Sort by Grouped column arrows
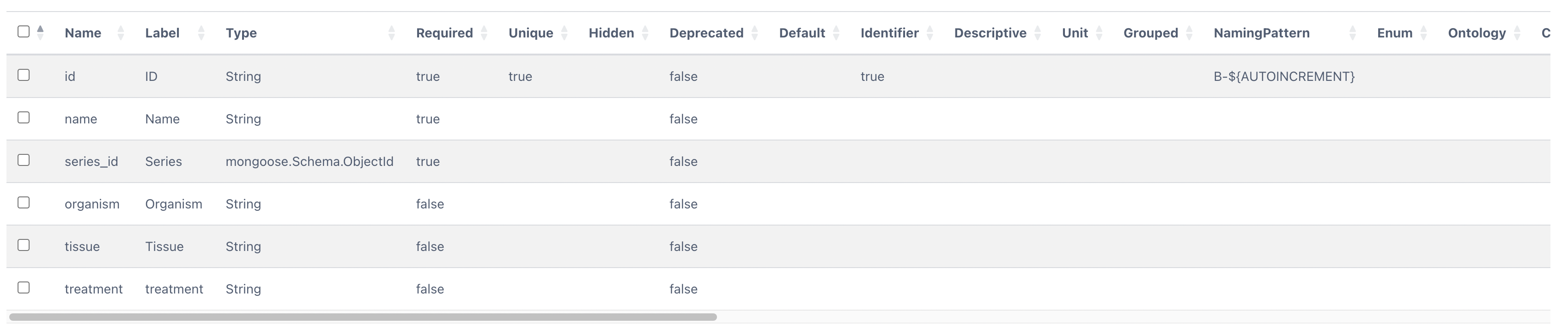 coord(1189,33)
